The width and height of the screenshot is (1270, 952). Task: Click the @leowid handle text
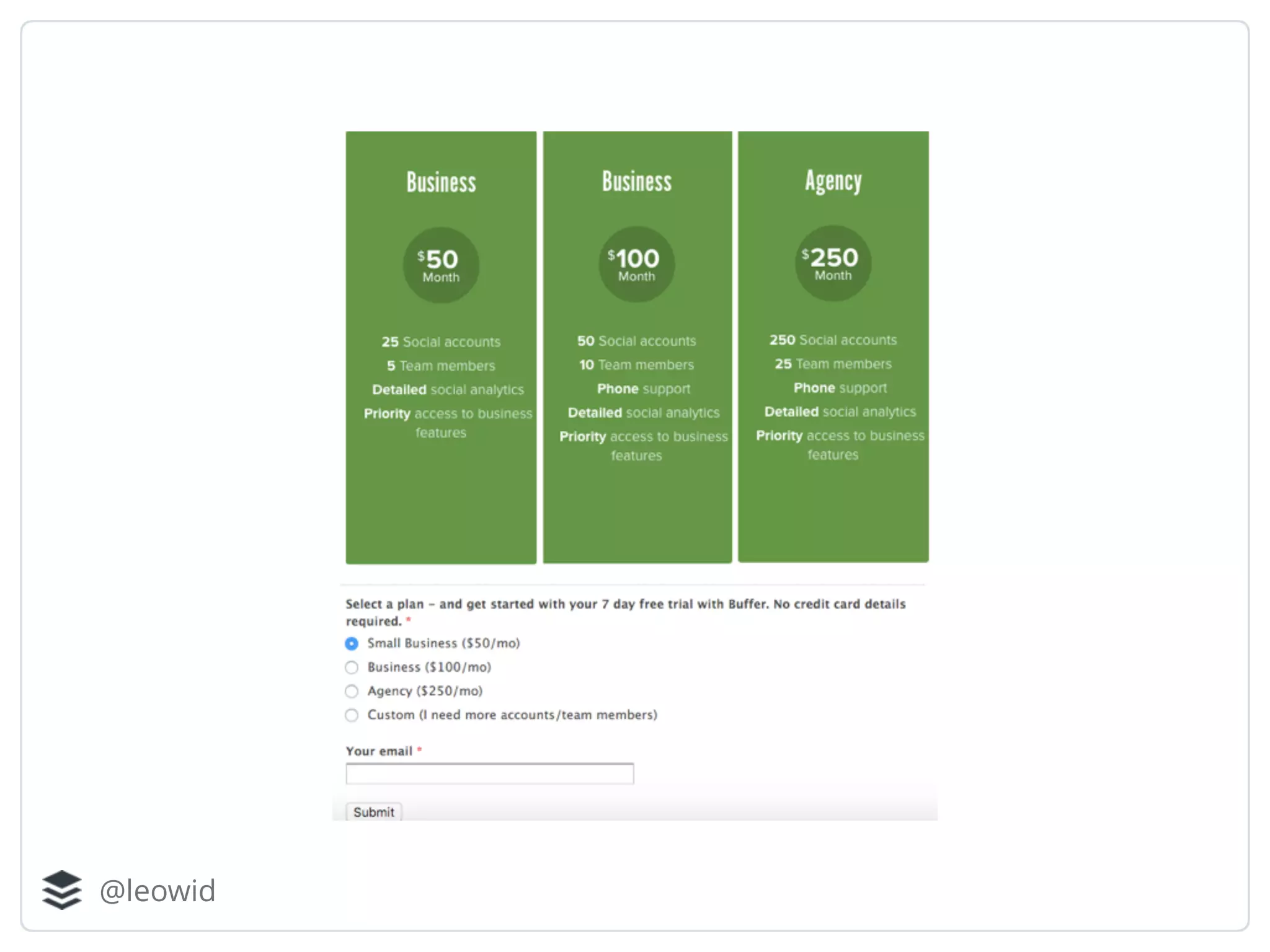(158, 891)
